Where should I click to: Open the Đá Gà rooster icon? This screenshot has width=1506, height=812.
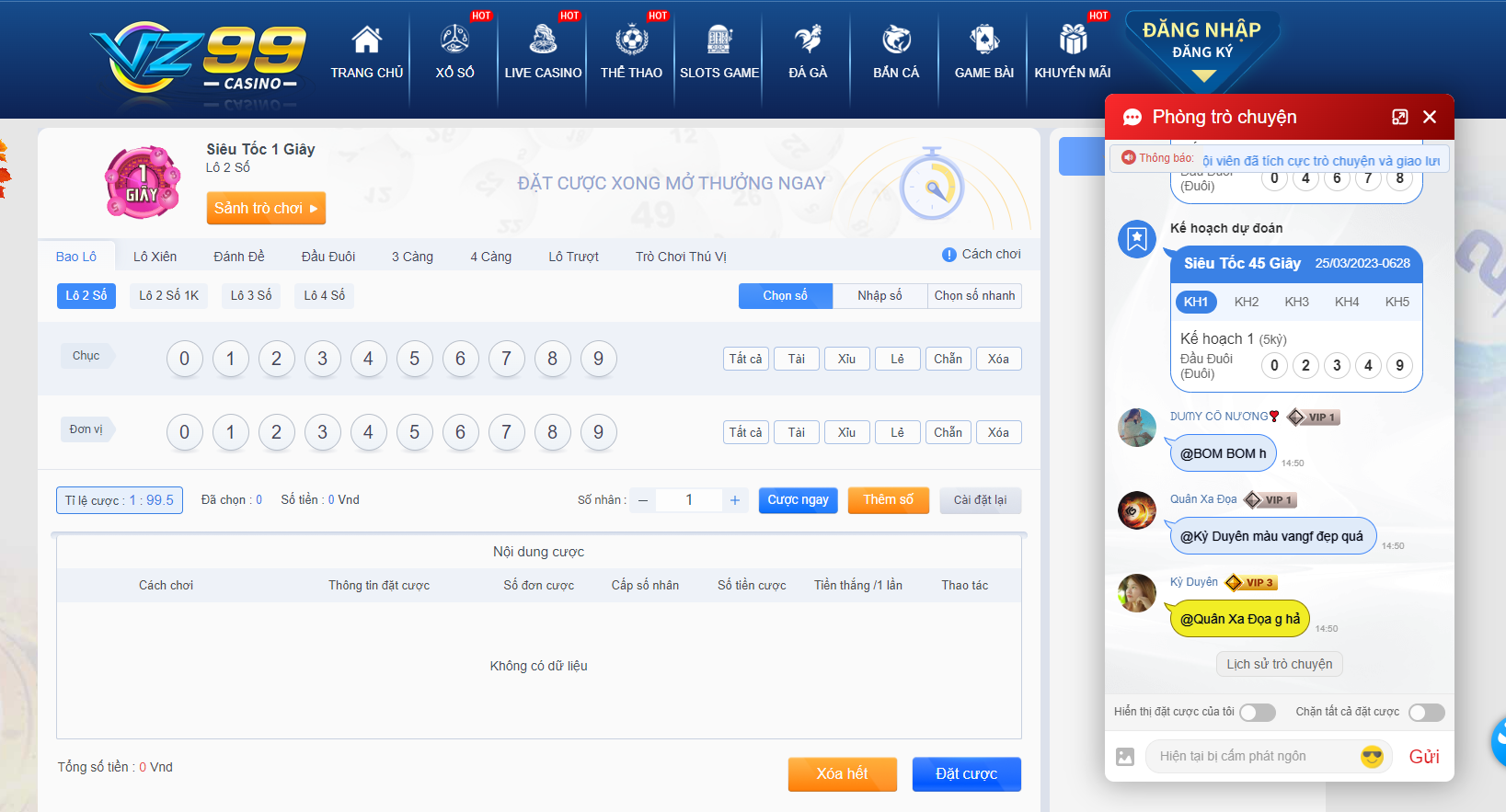click(x=808, y=40)
